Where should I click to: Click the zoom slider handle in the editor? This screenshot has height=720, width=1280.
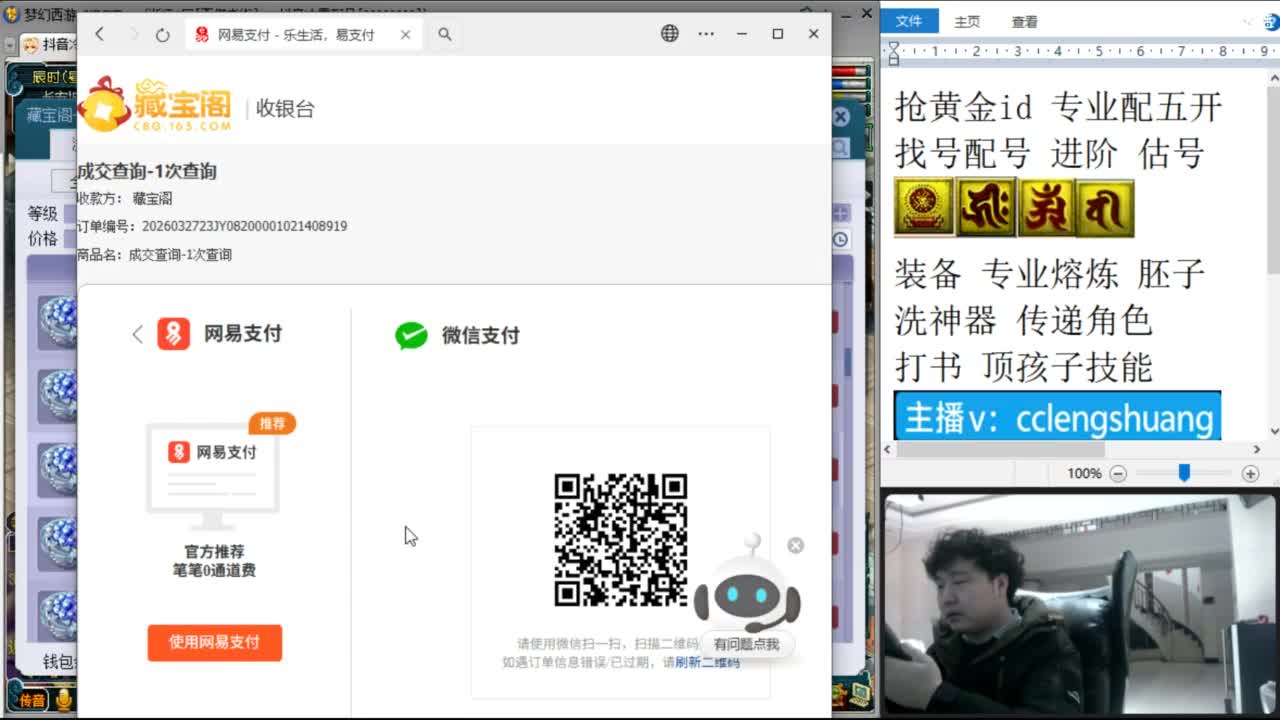pyautogui.click(x=1184, y=473)
